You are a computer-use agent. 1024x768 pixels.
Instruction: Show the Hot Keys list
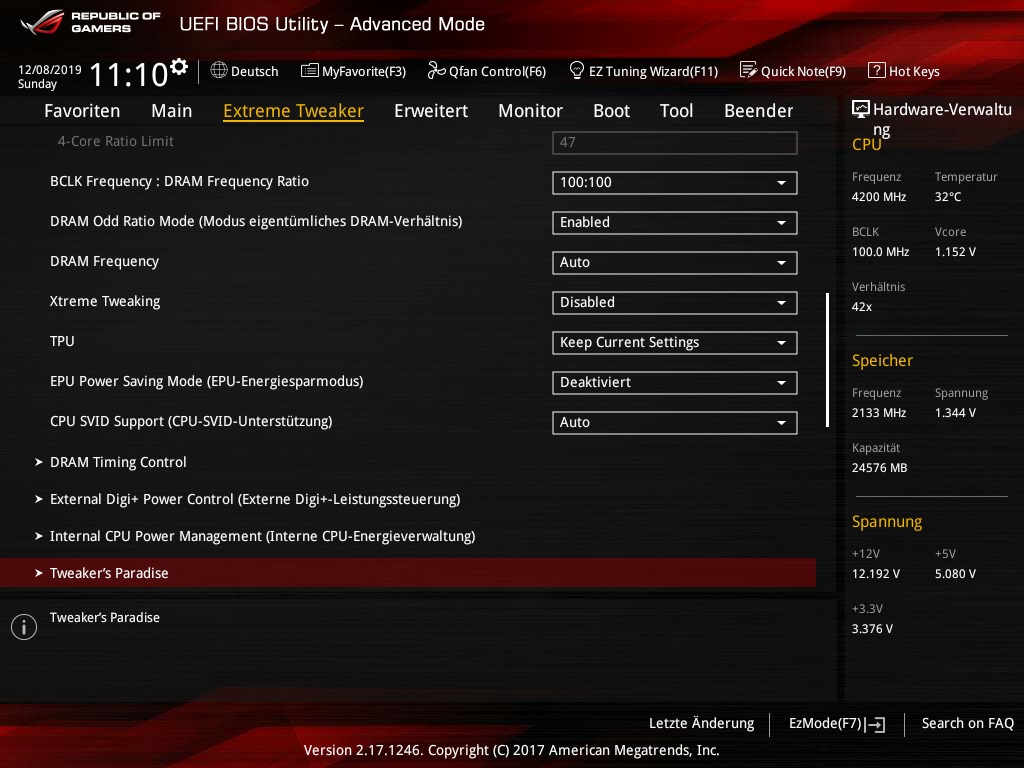(x=904, y=71)
